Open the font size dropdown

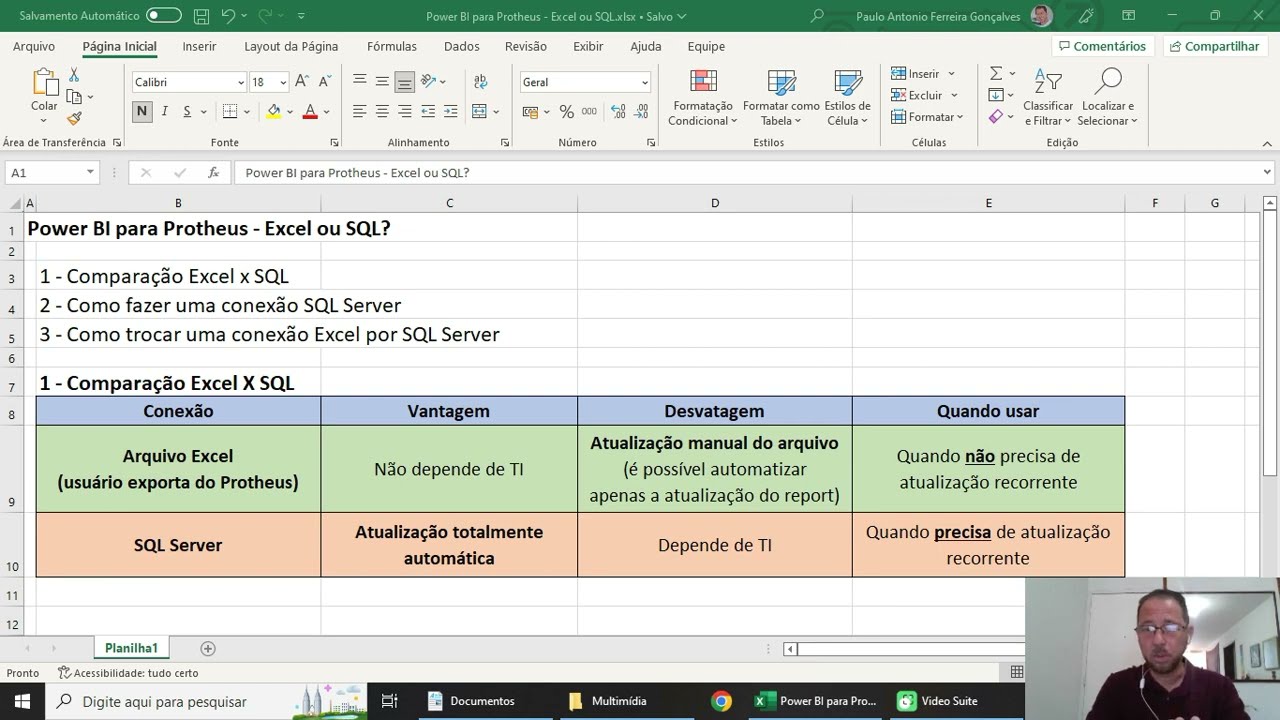click(x=283, y=82)
